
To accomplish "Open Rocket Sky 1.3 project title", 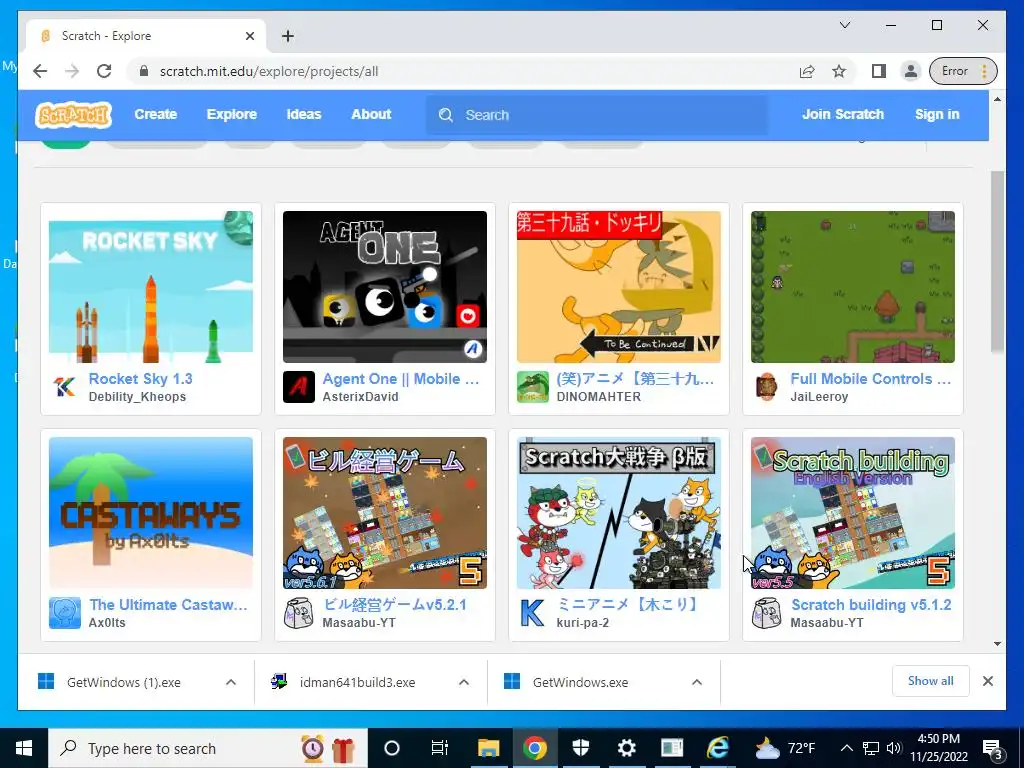I will (x=140, y=379).
